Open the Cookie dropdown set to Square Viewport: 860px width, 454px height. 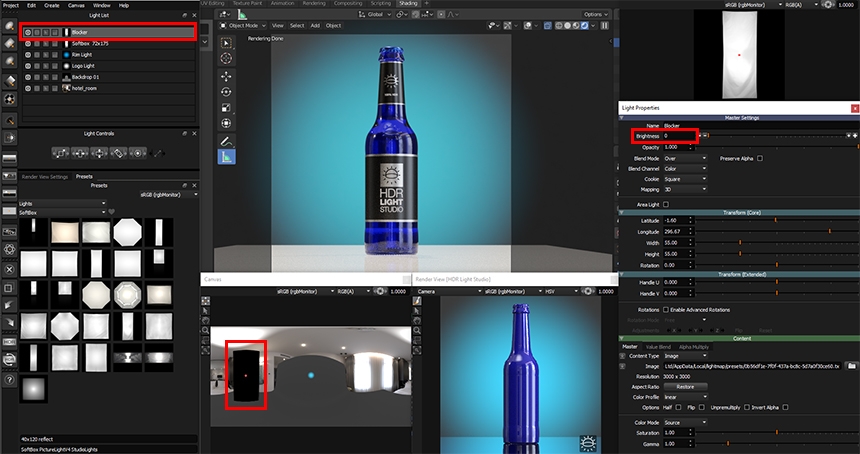click(x=685, y=179)
